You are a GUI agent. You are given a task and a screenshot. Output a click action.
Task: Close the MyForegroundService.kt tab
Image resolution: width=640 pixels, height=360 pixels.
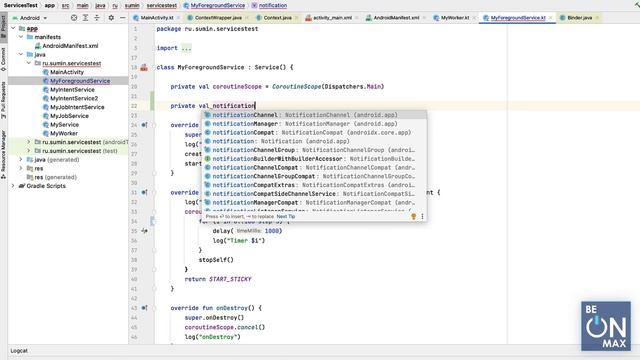tap(551, 18)
